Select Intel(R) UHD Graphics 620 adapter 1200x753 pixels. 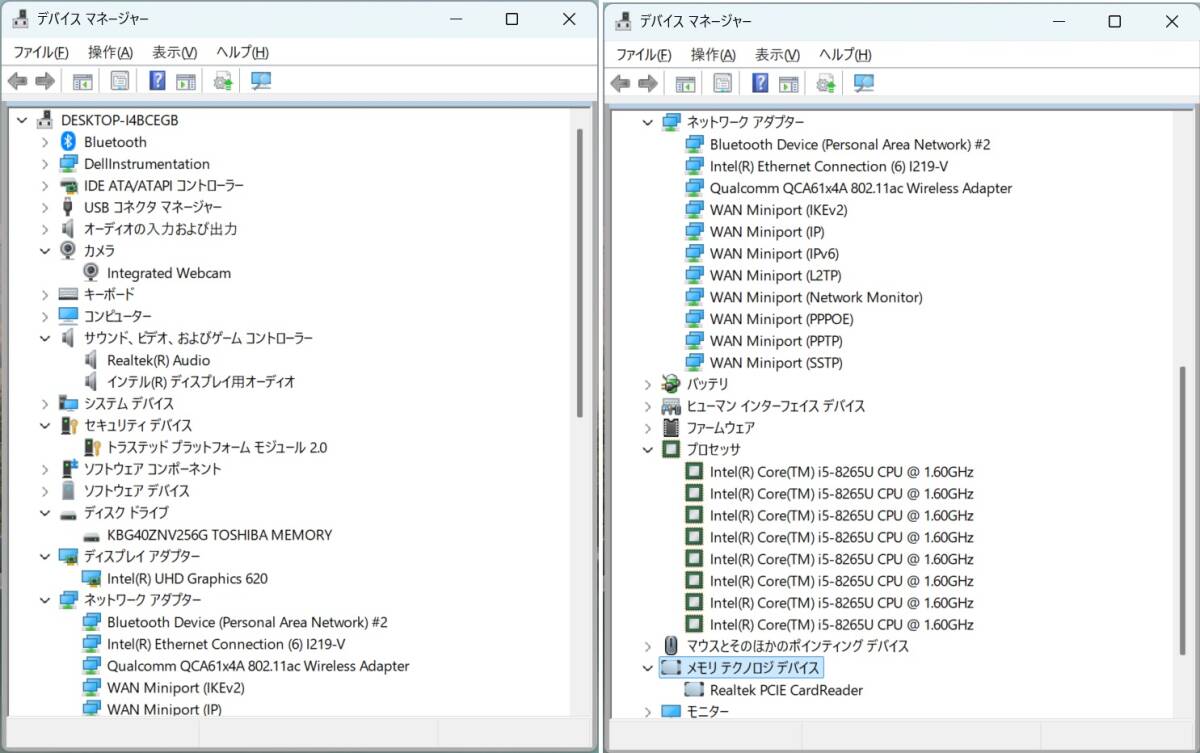pos(187,578)
